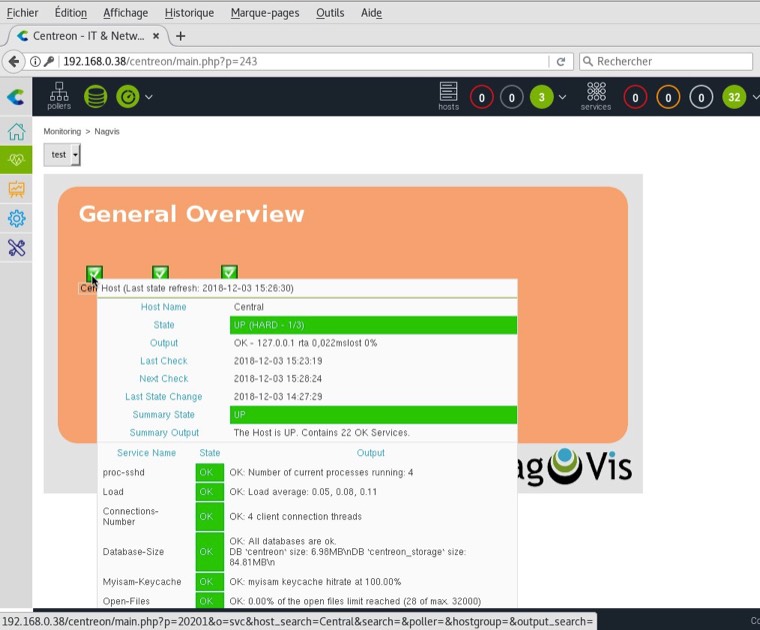Open the Historique menu
Screen dimensions: 760x630
point(189,13)
